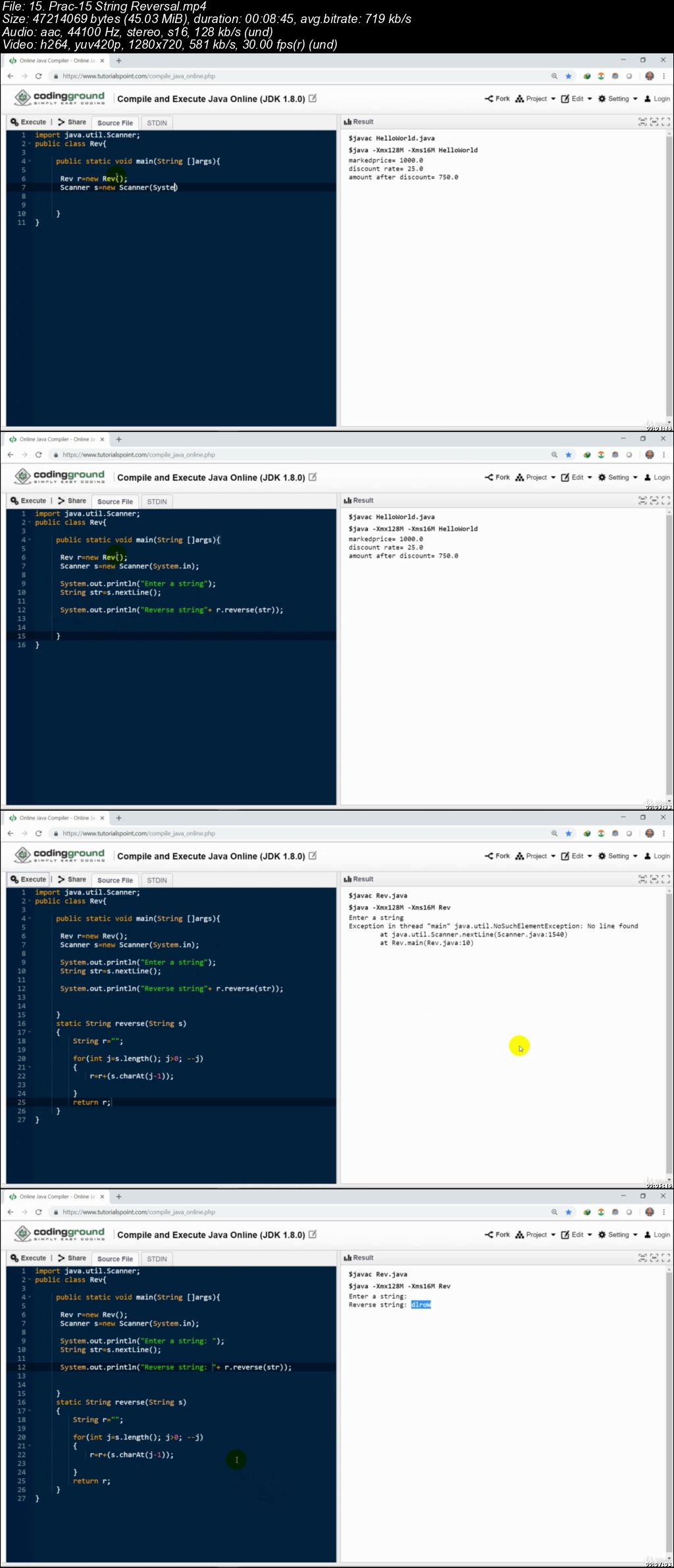Expand the Project dropdown in the first frame
674x1568 pixels.
click(x=536, y=99)
